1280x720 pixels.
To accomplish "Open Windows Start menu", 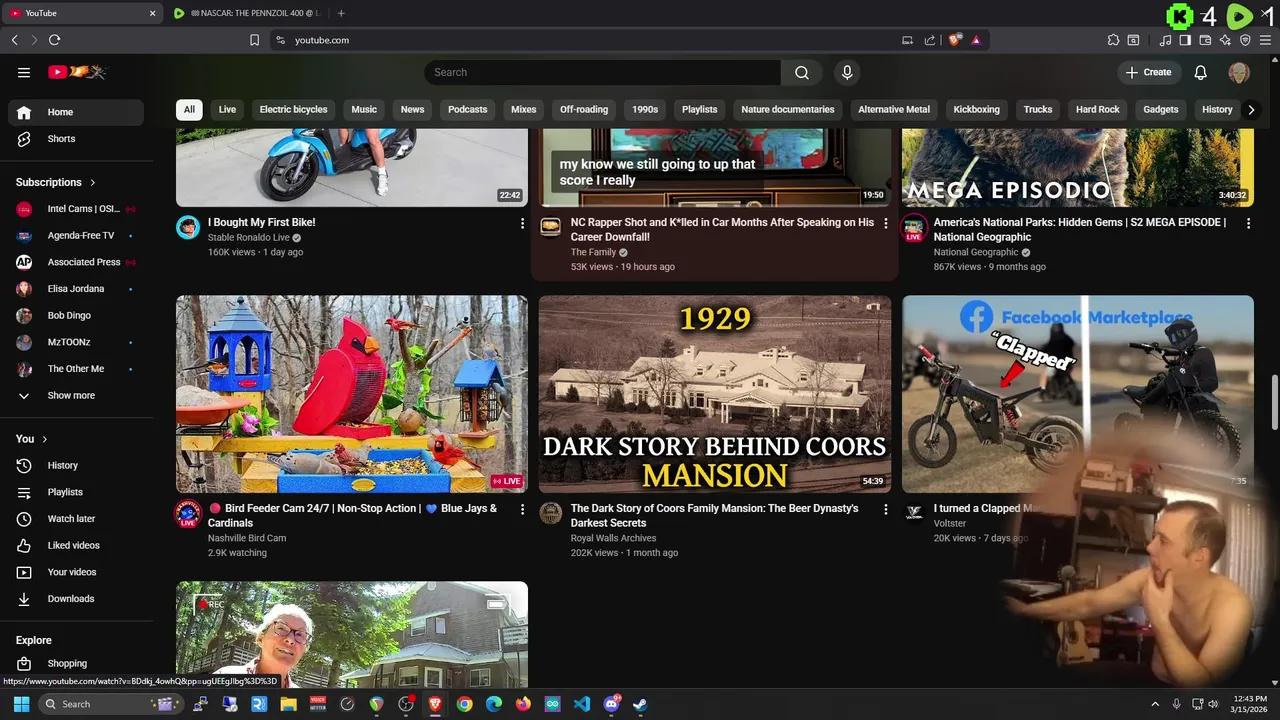I will coord(21,704).
